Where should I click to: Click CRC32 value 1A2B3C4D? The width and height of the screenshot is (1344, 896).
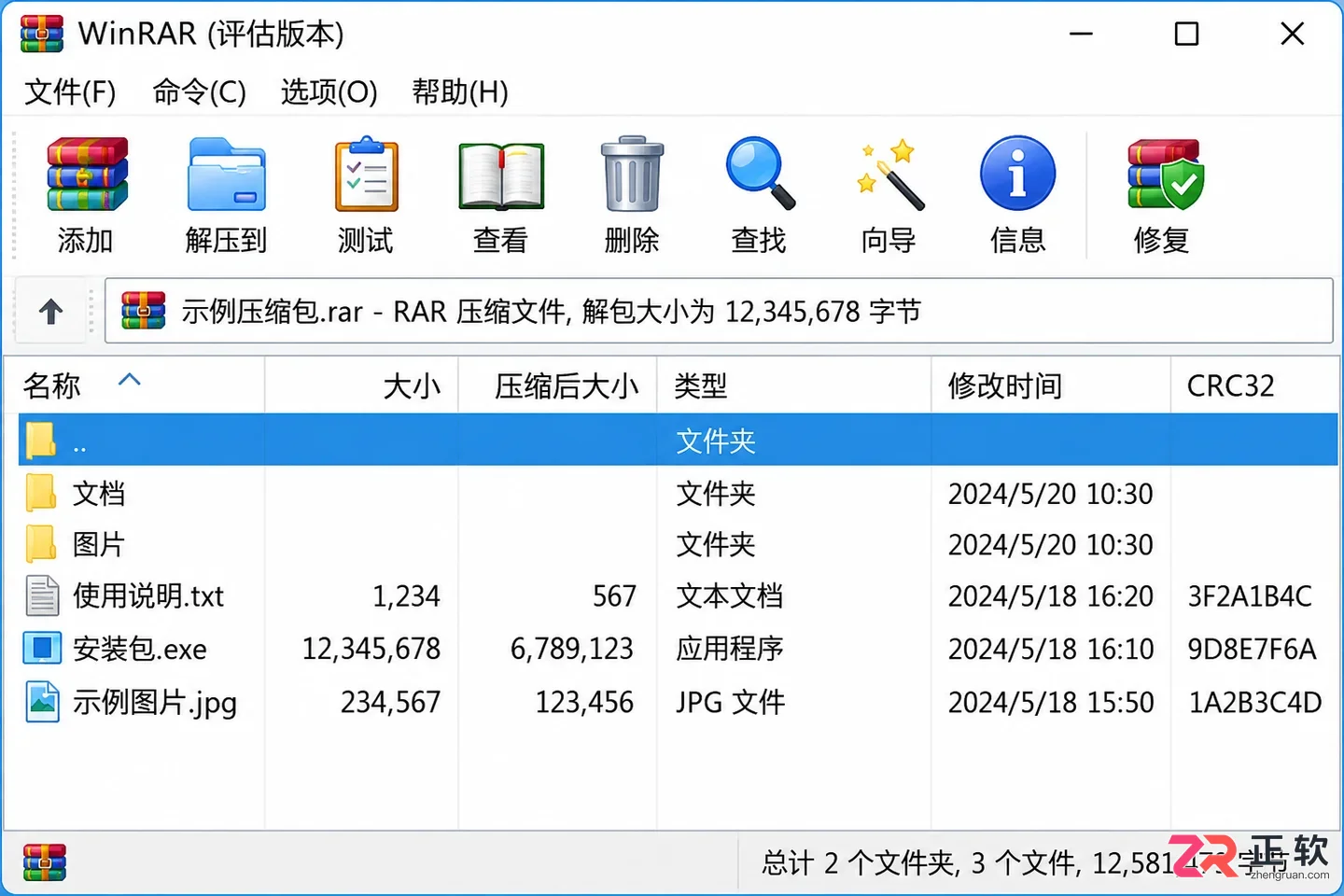tap(1255, 702)
